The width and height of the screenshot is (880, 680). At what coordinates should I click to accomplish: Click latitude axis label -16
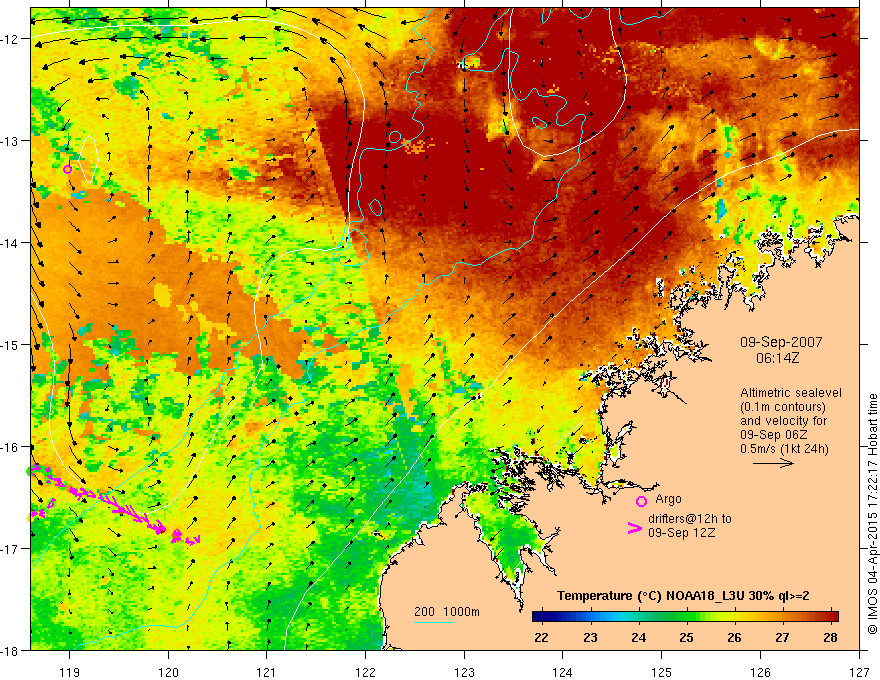click(x=11, y=447)
